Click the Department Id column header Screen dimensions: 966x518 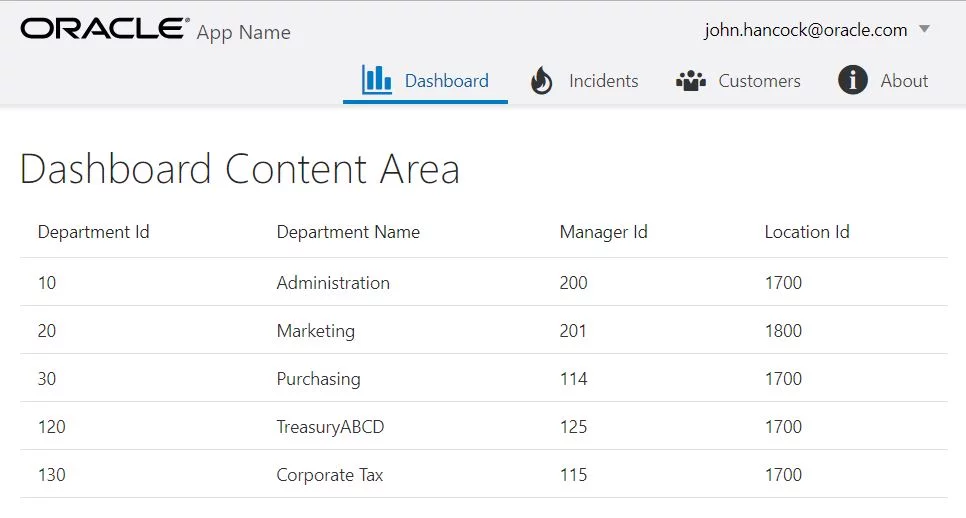coord(94,232)
